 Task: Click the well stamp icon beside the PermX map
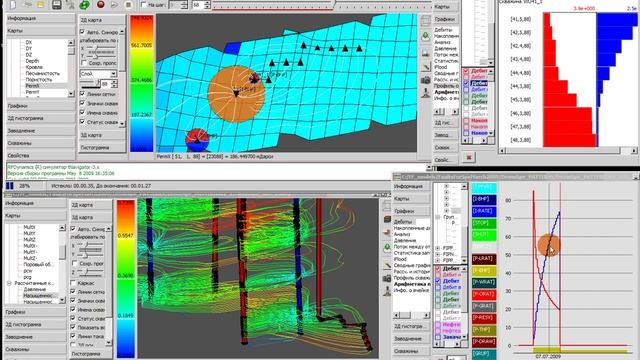(425, 93)
